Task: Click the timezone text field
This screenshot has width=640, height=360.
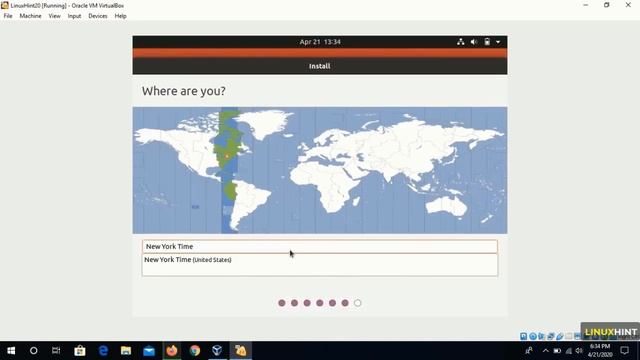Action: pos(320,247)
